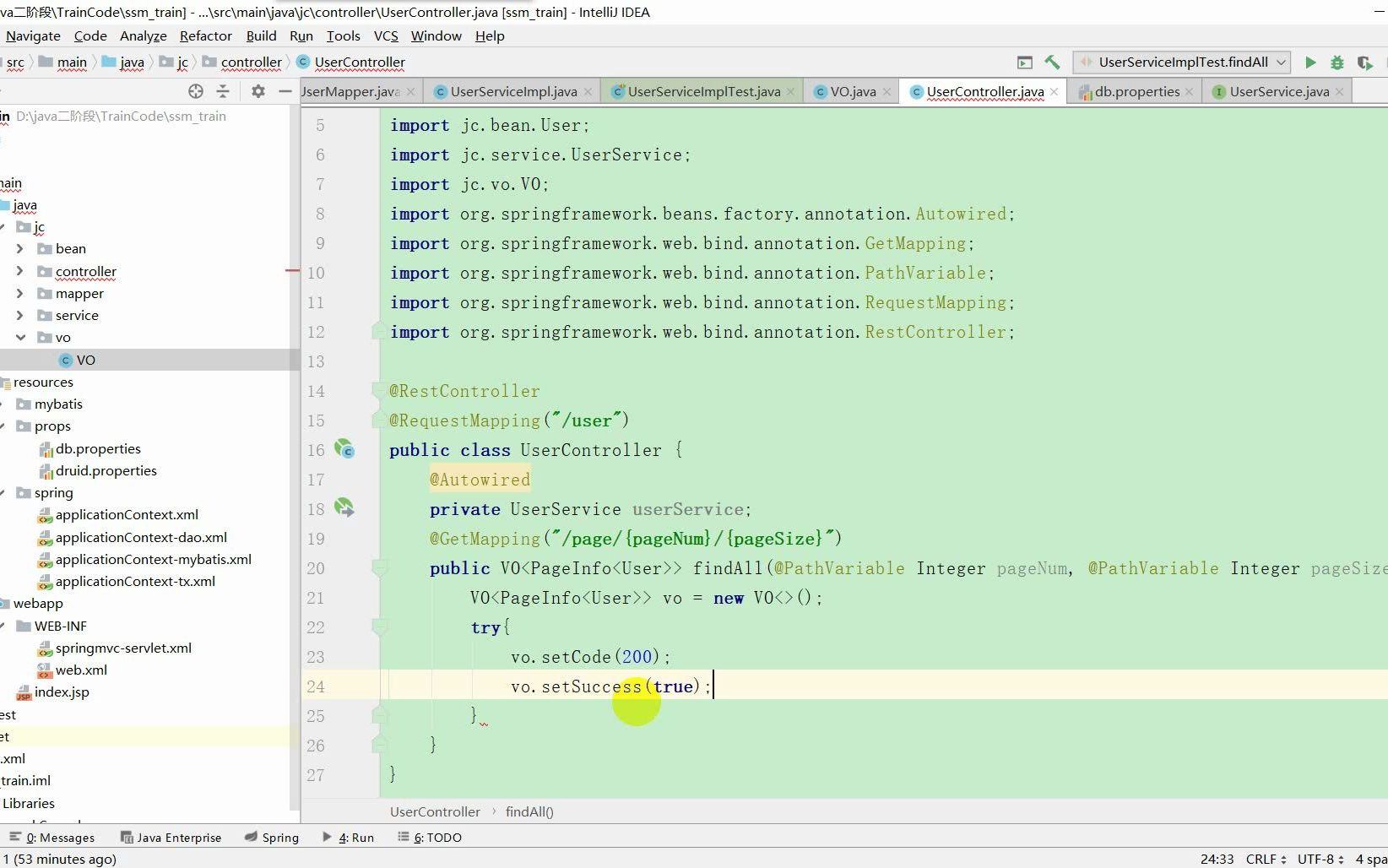Open the Java Enterprise tool window

tap(171, 838)
